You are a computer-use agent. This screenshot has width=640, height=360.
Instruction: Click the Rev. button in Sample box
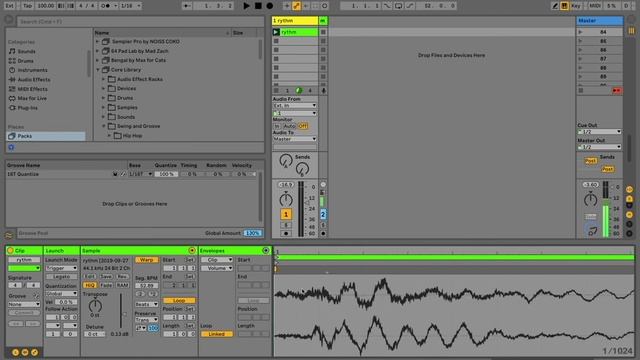pos(122,276)
